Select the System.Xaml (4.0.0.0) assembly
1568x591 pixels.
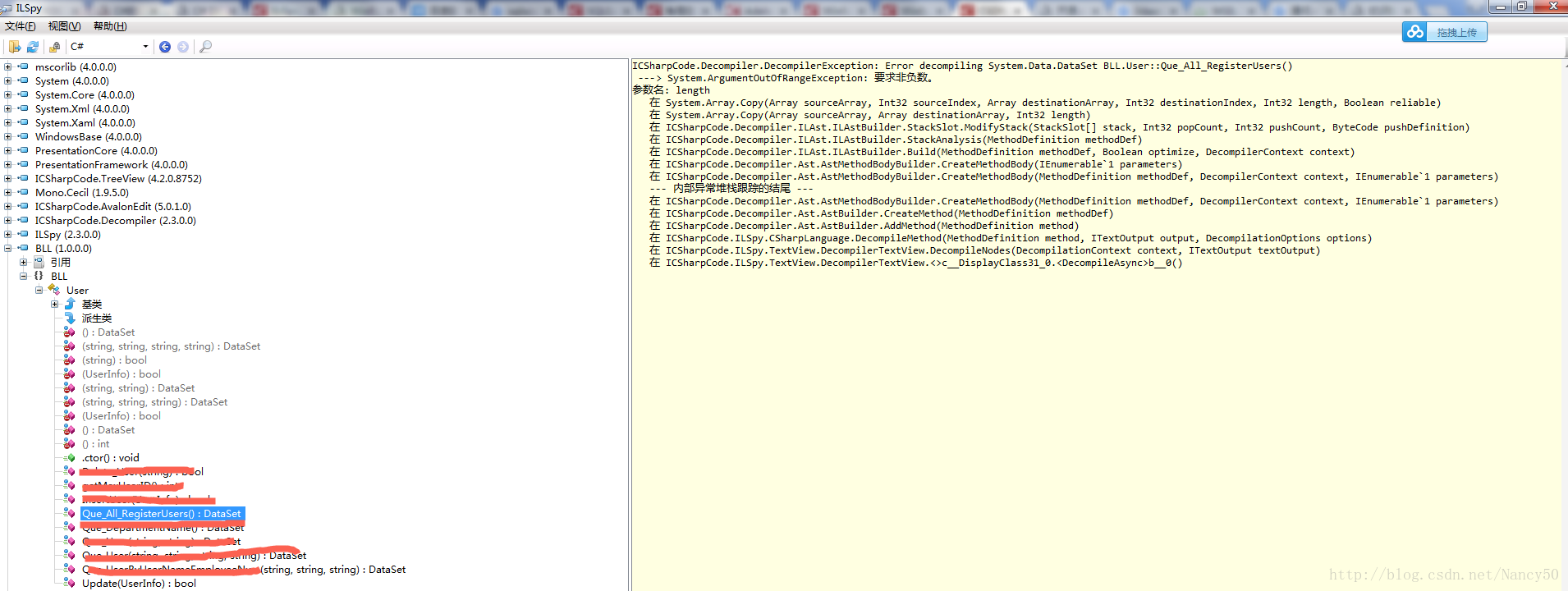click(x=85, y=123)
